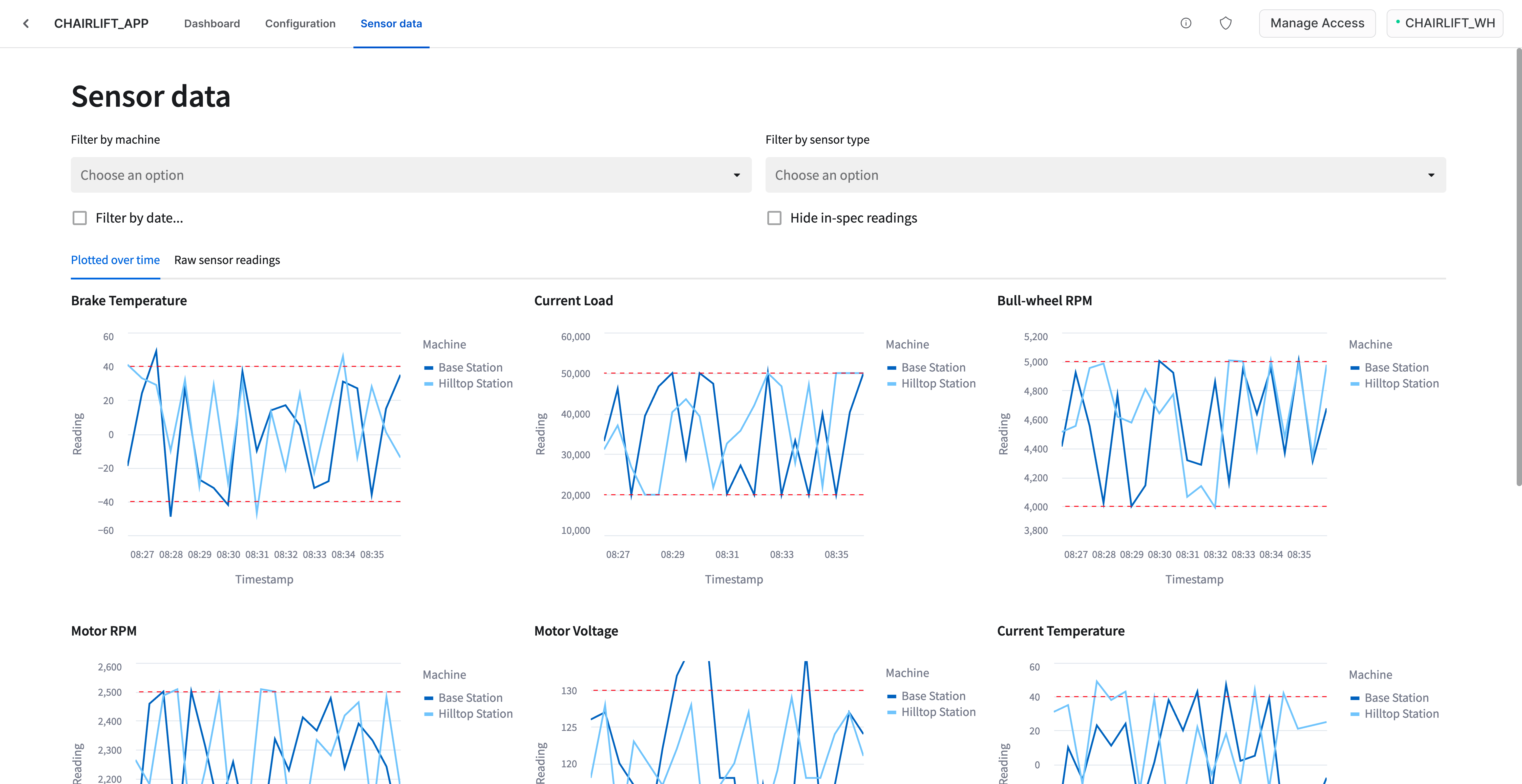Expand the machine filter using its caret arrow

tap(737, 175)
